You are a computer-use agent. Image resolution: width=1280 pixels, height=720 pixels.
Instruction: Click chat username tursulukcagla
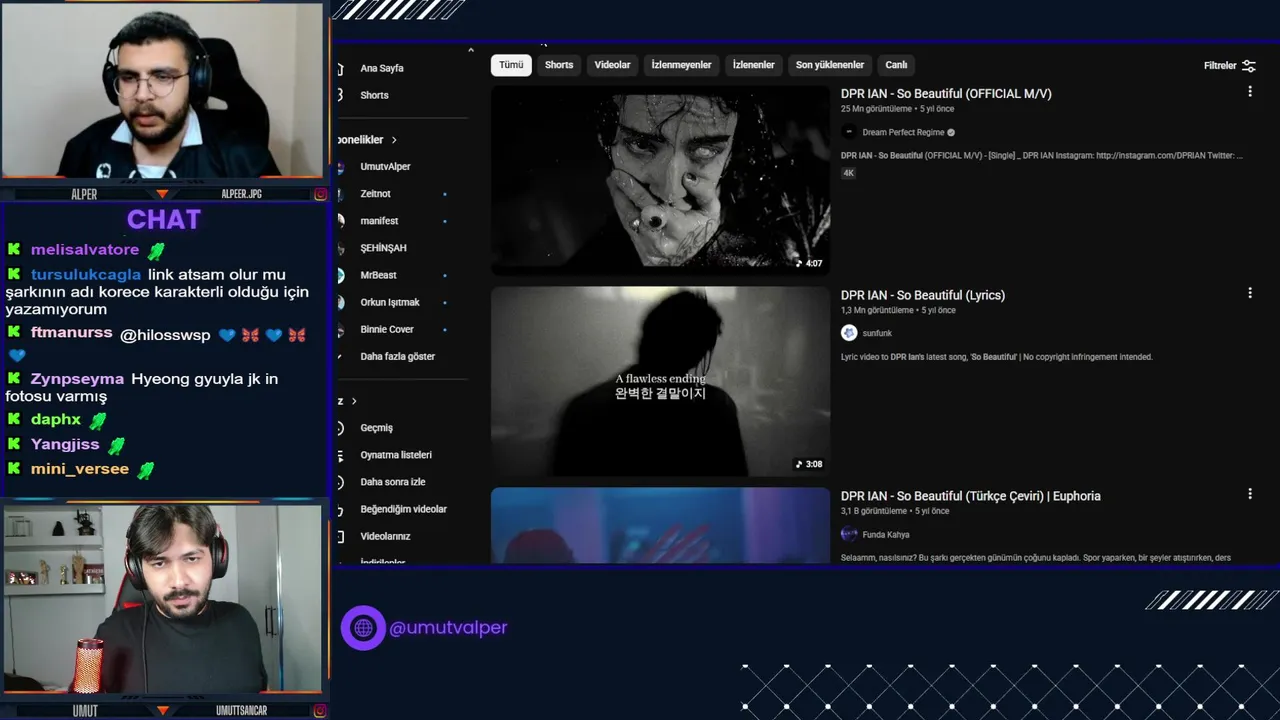click(86, 275)
